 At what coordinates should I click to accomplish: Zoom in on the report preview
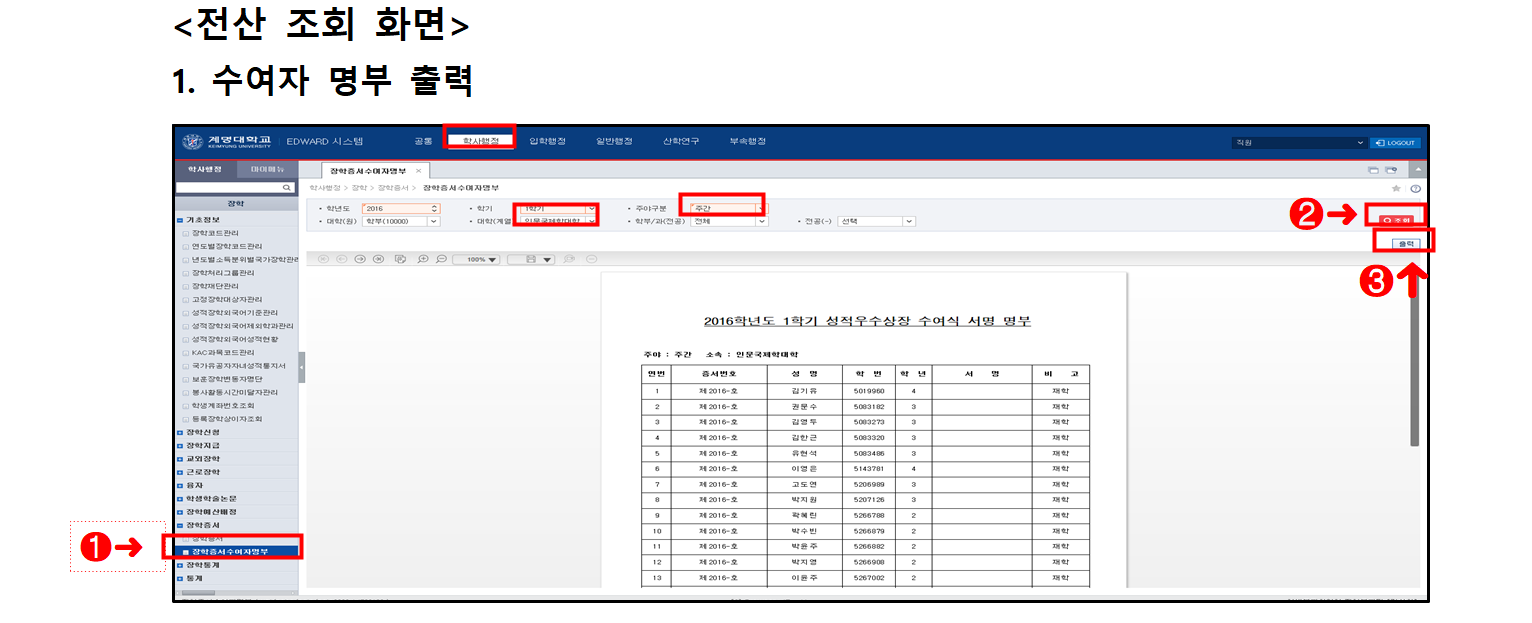pyautogui.click(x=423, y=259)
